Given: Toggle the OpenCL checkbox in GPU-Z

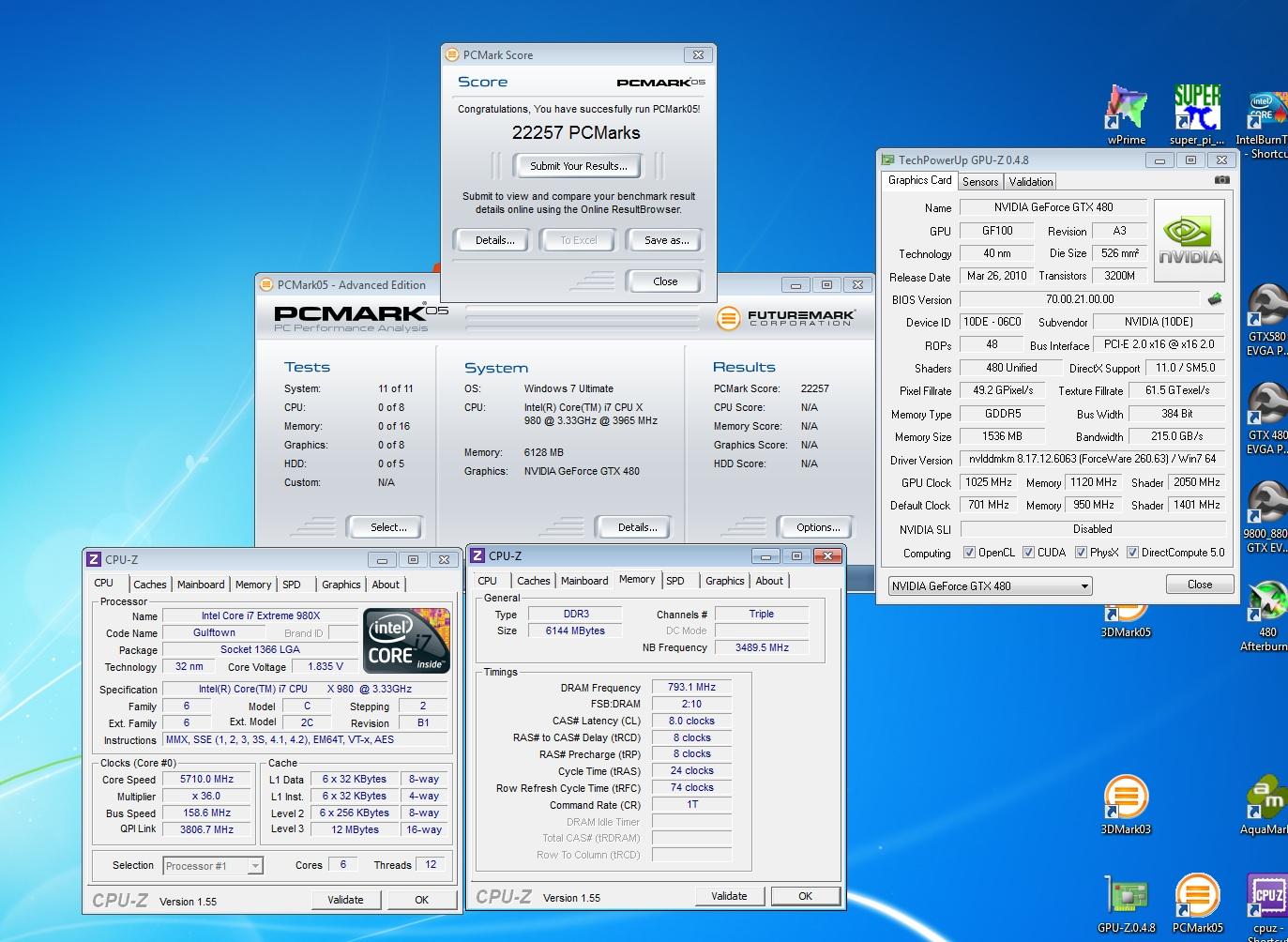Looking at the screenshot, I should click(x=970, y=553).
